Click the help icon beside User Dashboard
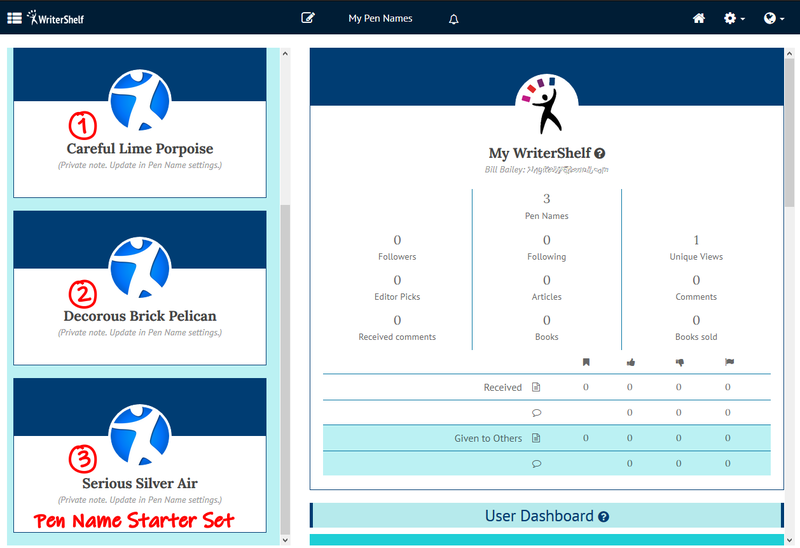This screenshot has height=548, width=800. point(604,517)
